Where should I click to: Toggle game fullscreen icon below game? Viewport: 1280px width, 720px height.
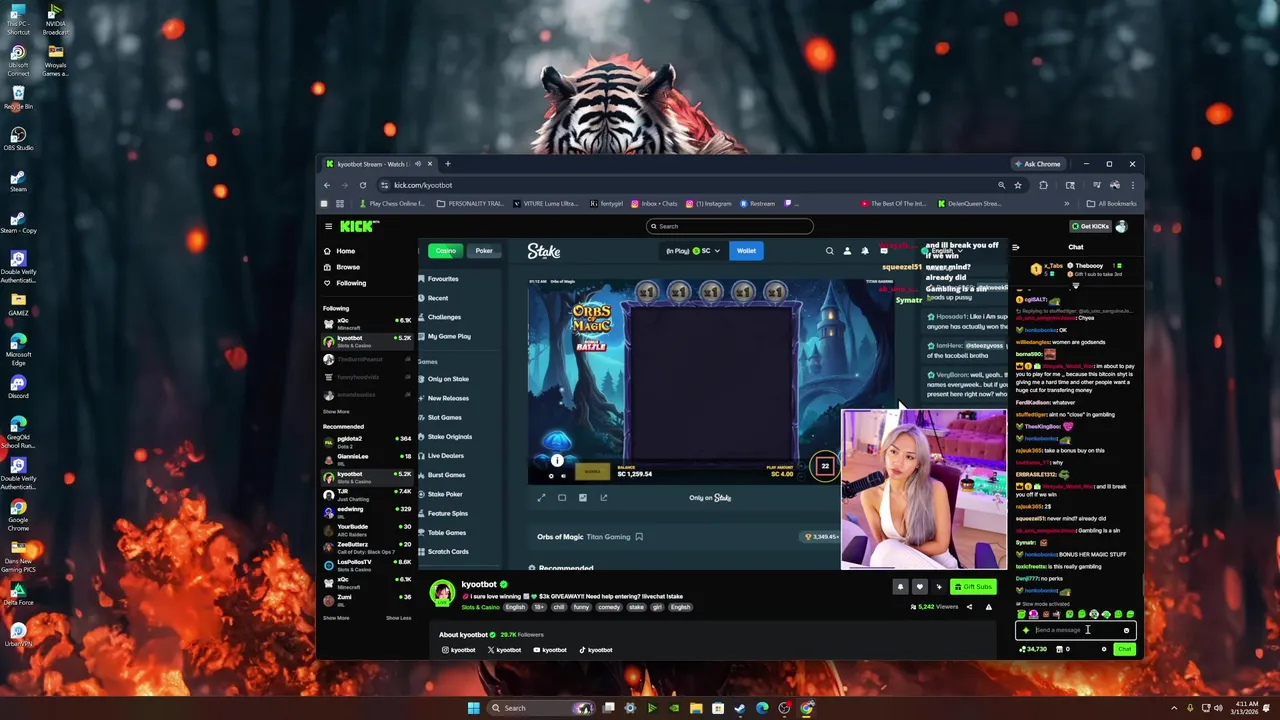coord(541,498)
